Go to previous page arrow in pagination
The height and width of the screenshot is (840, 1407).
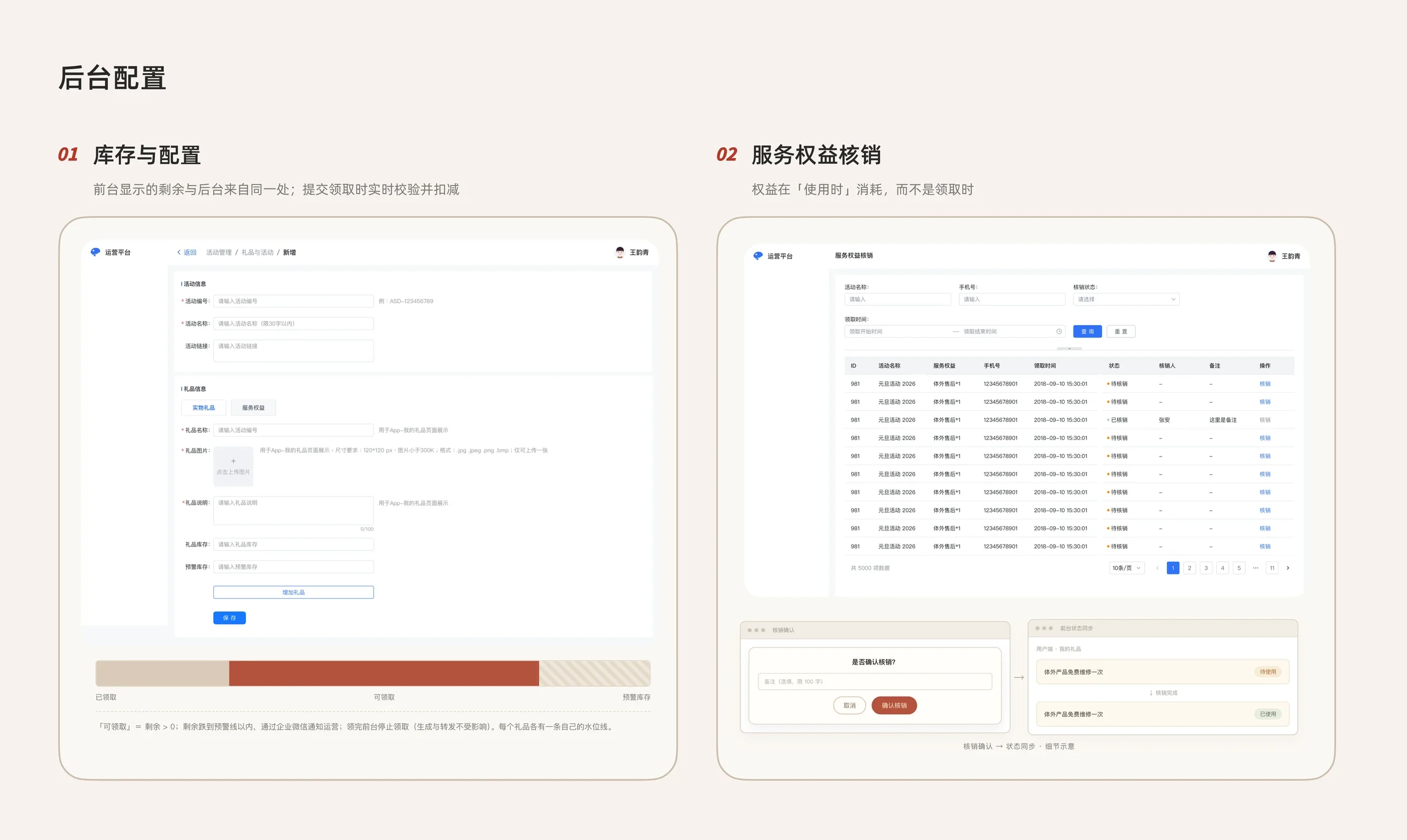tap(1157, 568)
